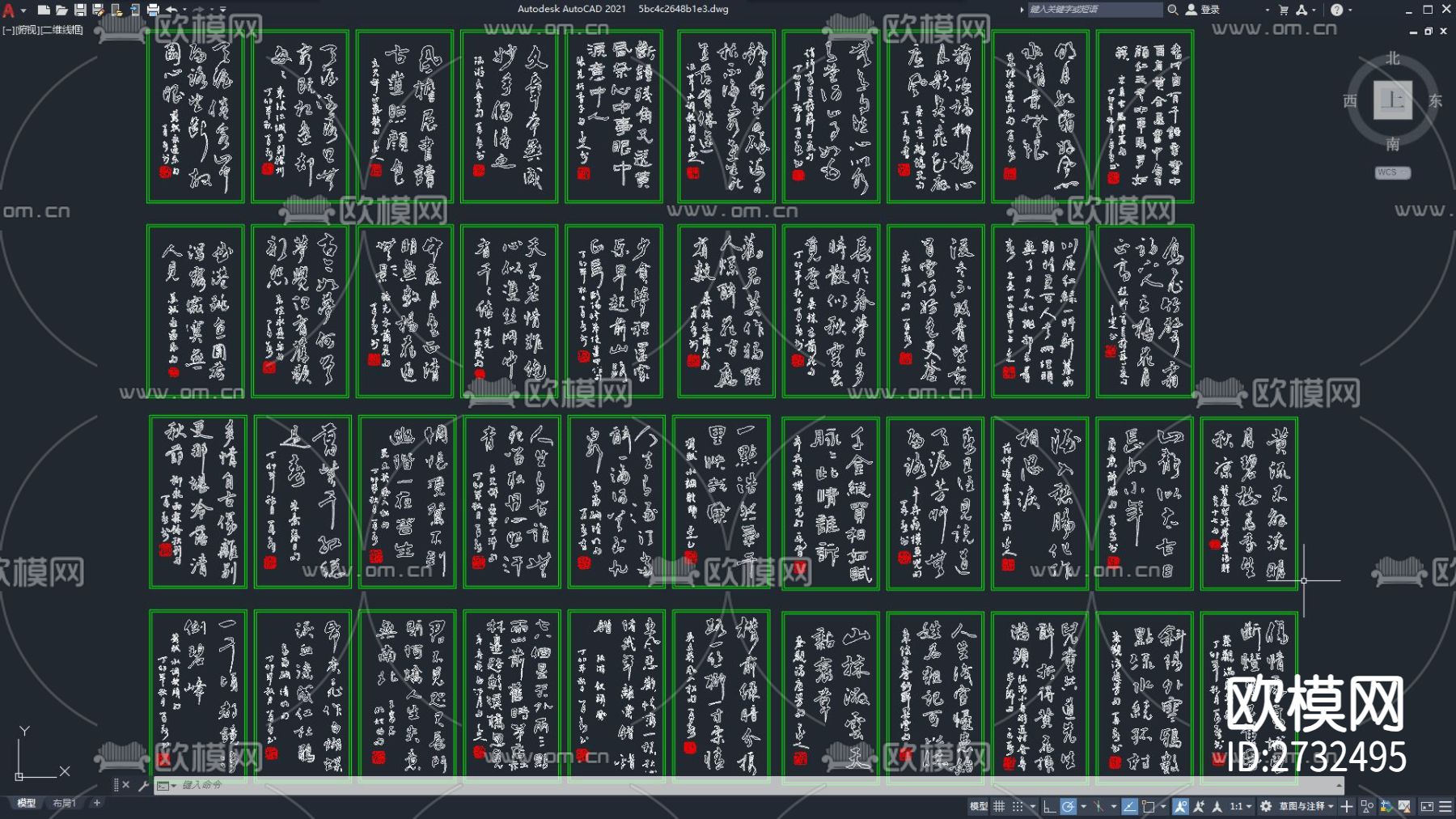This screenshot has width=1456, height=819.
Task: Select the 模型 model tab
Action: [x=27, y=803]
